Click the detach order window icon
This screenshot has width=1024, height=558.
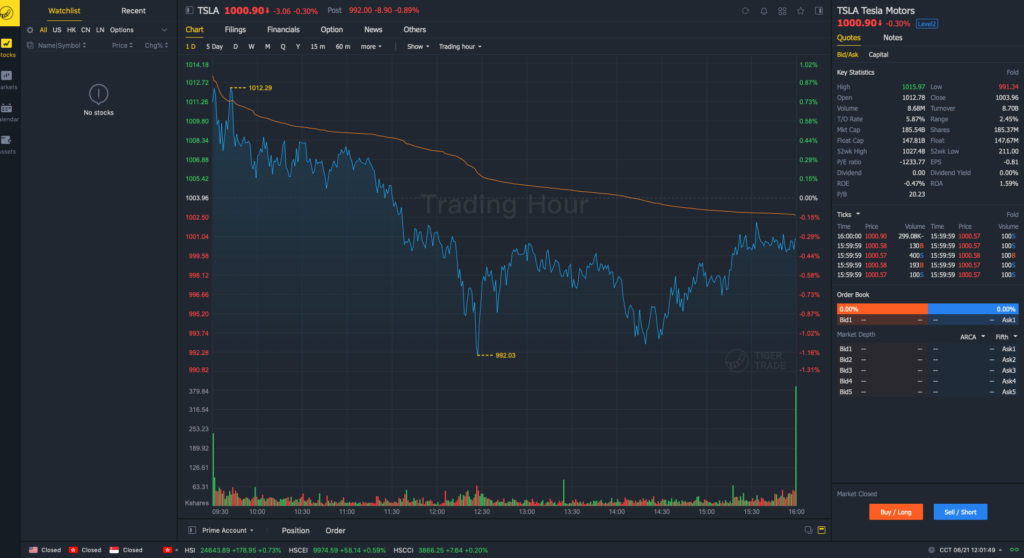[808, 531]
